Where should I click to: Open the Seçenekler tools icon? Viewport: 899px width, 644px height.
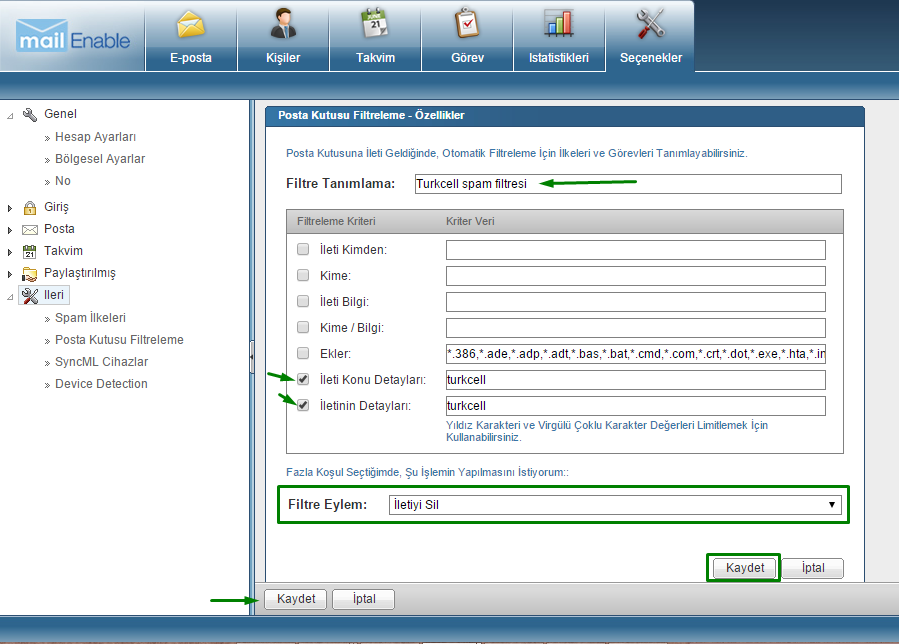(651, 24)
